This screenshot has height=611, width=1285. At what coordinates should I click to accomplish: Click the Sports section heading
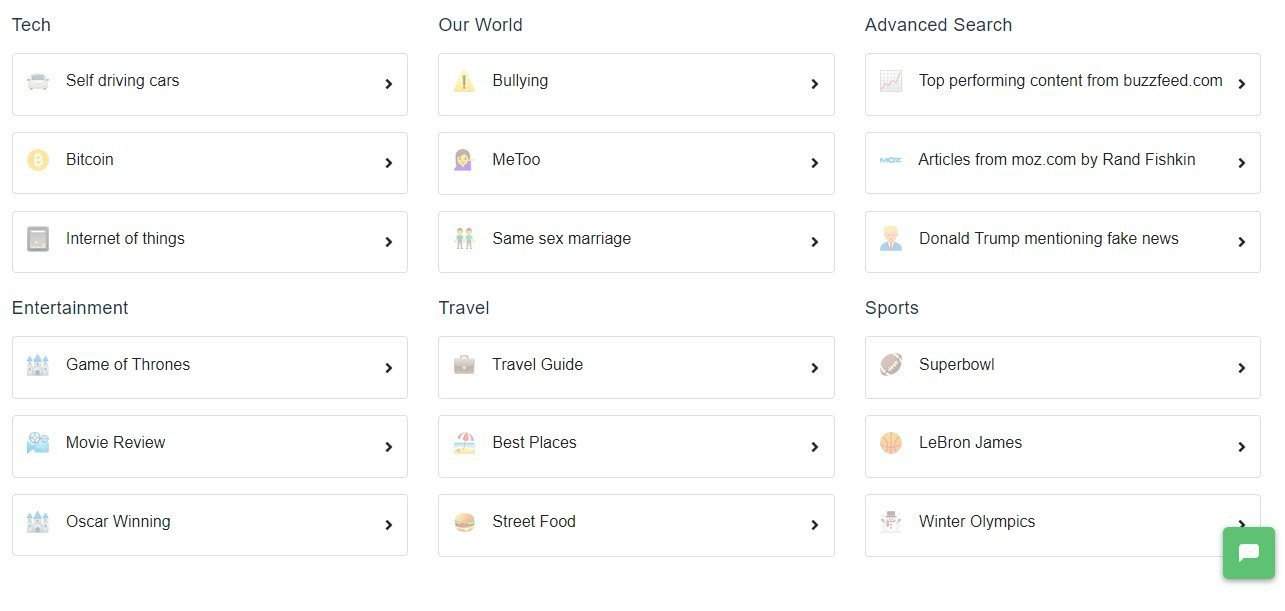891,307
